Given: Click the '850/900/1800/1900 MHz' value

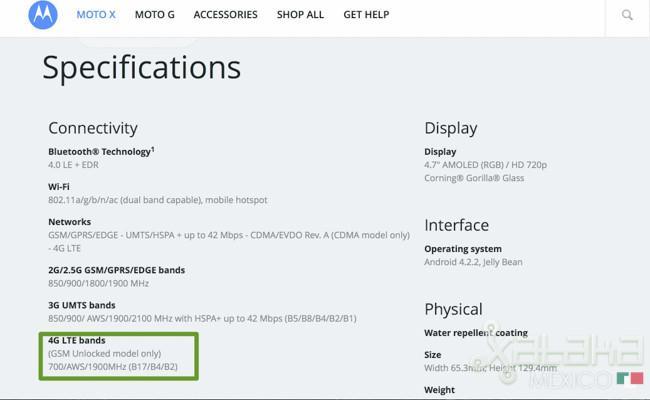Looking at the screenshot, I should point(98,284).
